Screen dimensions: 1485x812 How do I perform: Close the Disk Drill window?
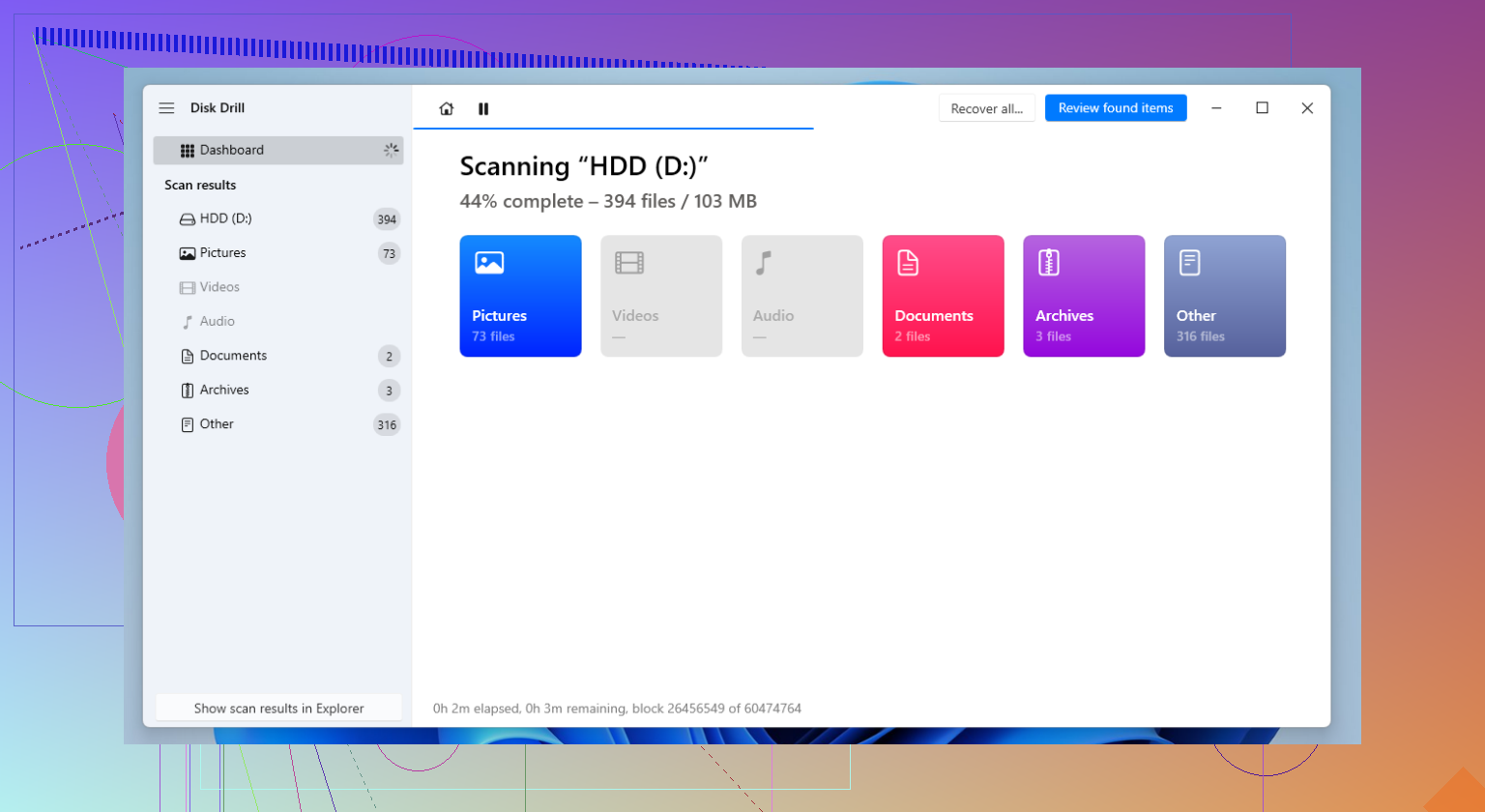coord(1307,108)
